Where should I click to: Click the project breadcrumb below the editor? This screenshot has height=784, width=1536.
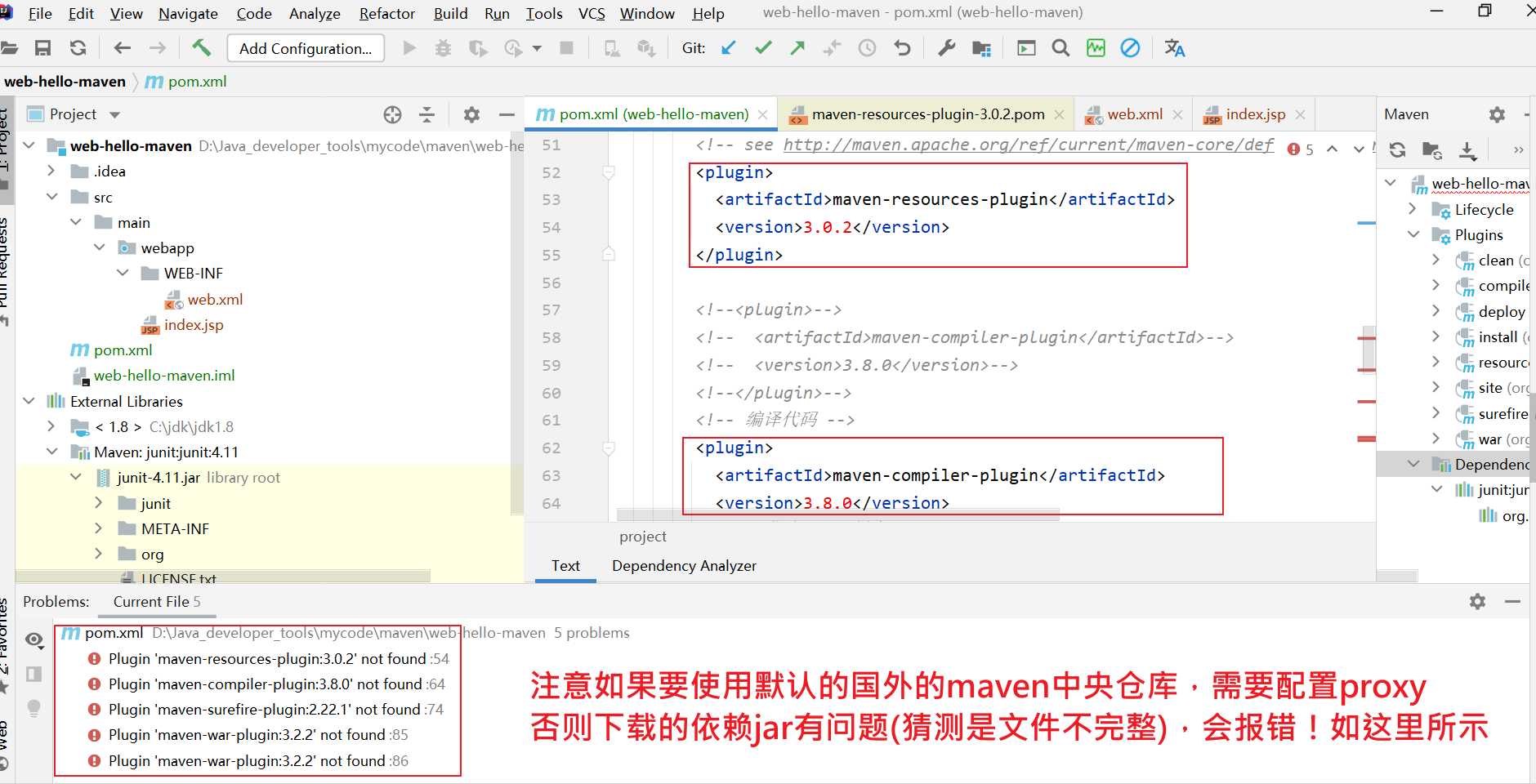pos(643,537)
